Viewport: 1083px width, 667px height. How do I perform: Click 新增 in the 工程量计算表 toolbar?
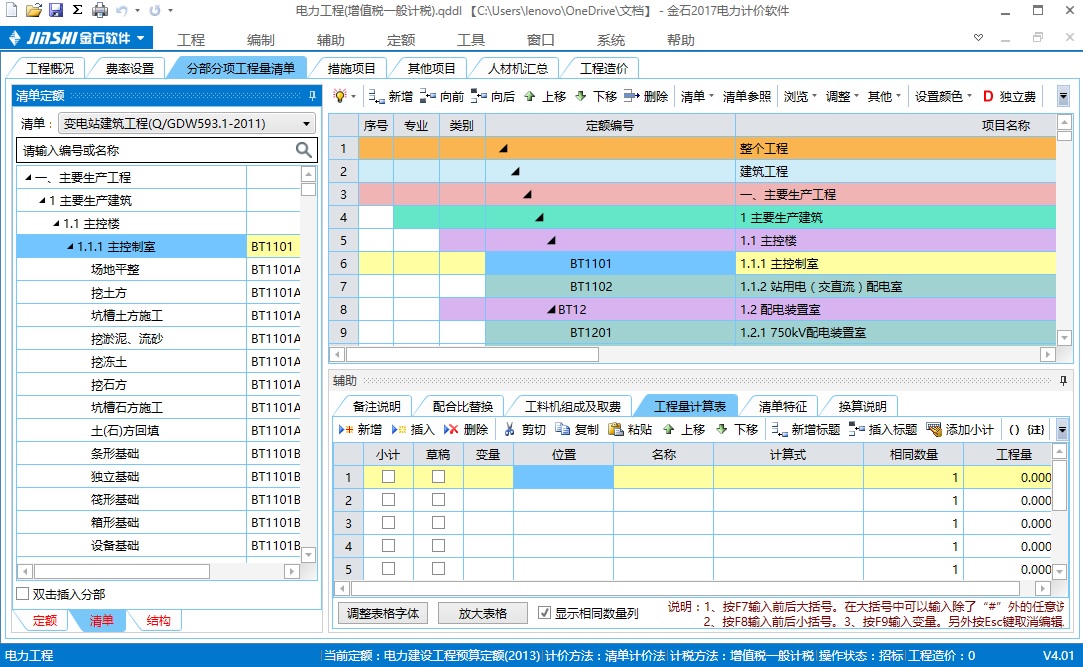pos(361,429)
